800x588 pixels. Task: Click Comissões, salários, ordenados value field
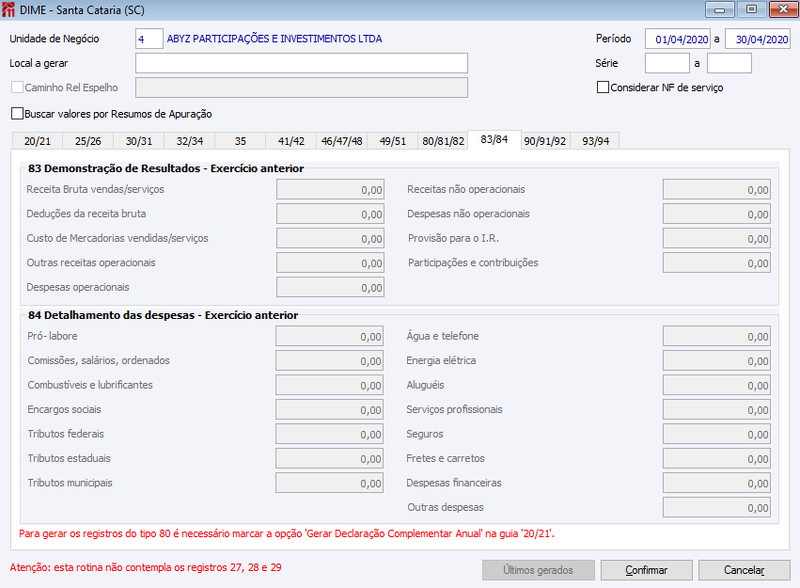coord(330,361)
